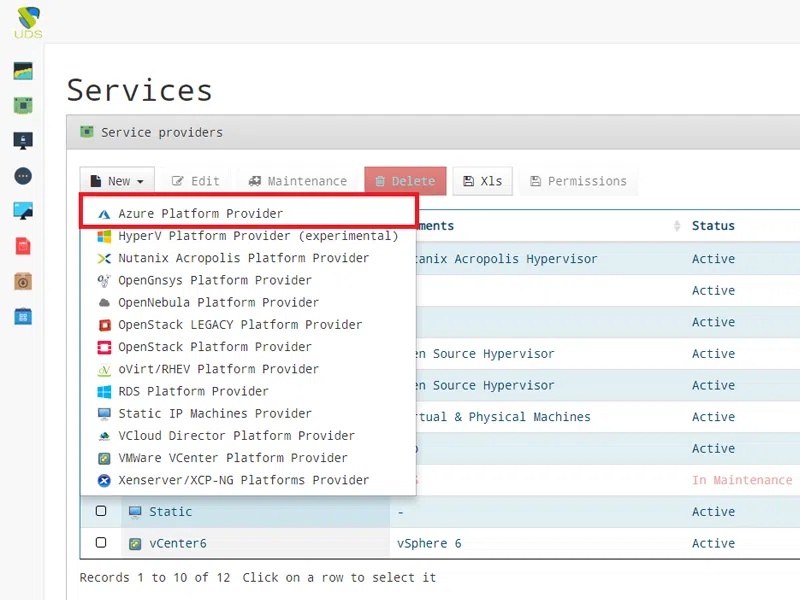Open the green services chip sidebar icon
800x600 pixels.
tap(23, 106)
